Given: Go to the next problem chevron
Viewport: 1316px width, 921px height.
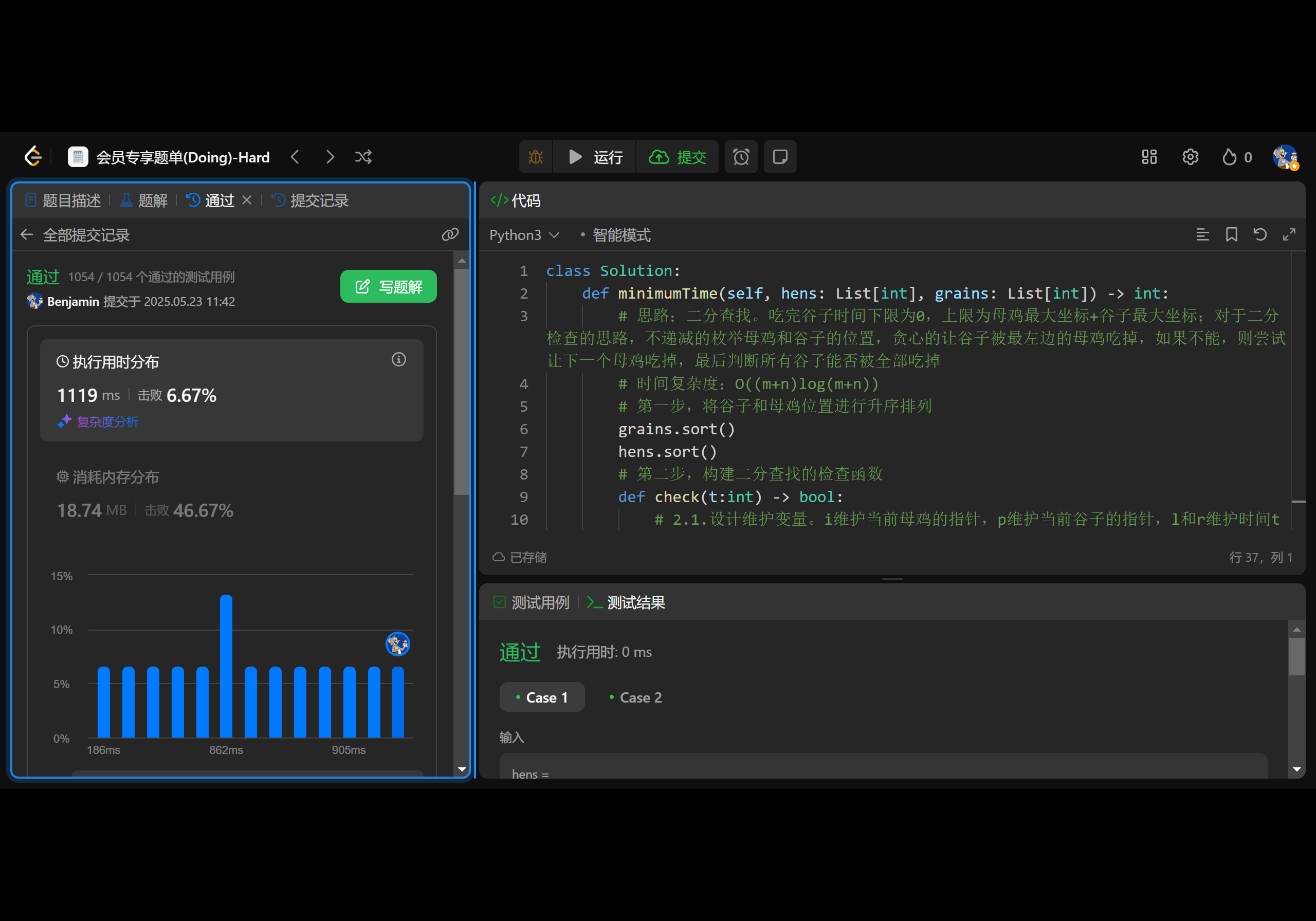Looking at the screenshot, I should point(330,156).
